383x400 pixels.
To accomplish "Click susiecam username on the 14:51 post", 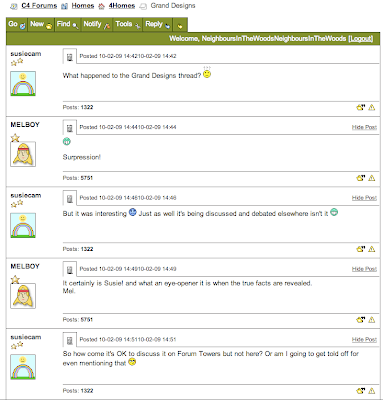I will [x=26, y=337].
